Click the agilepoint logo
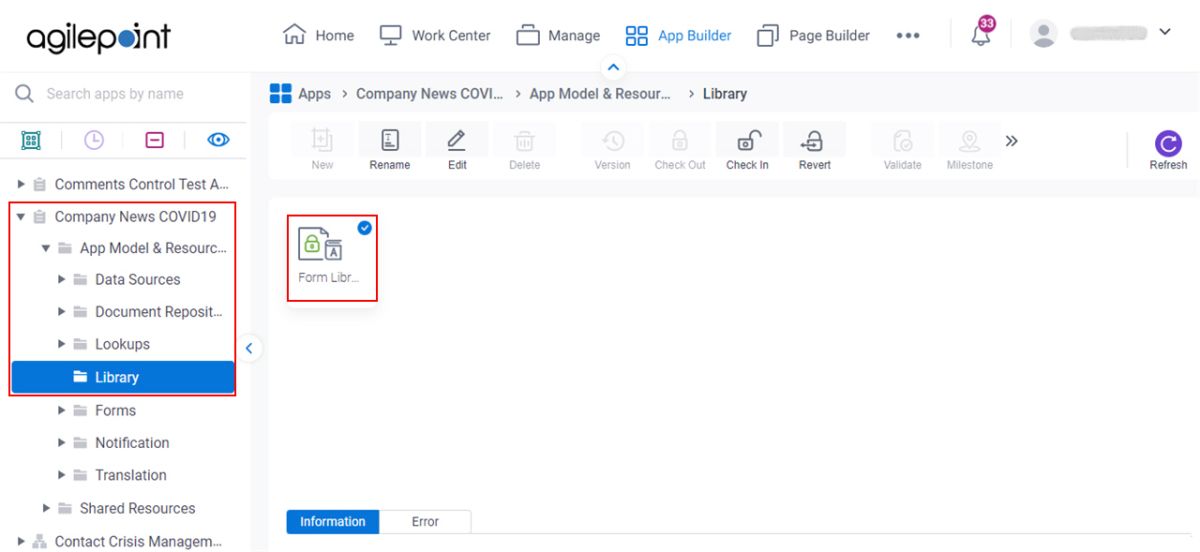1200x552 pixels. click(x=98, y=38)
